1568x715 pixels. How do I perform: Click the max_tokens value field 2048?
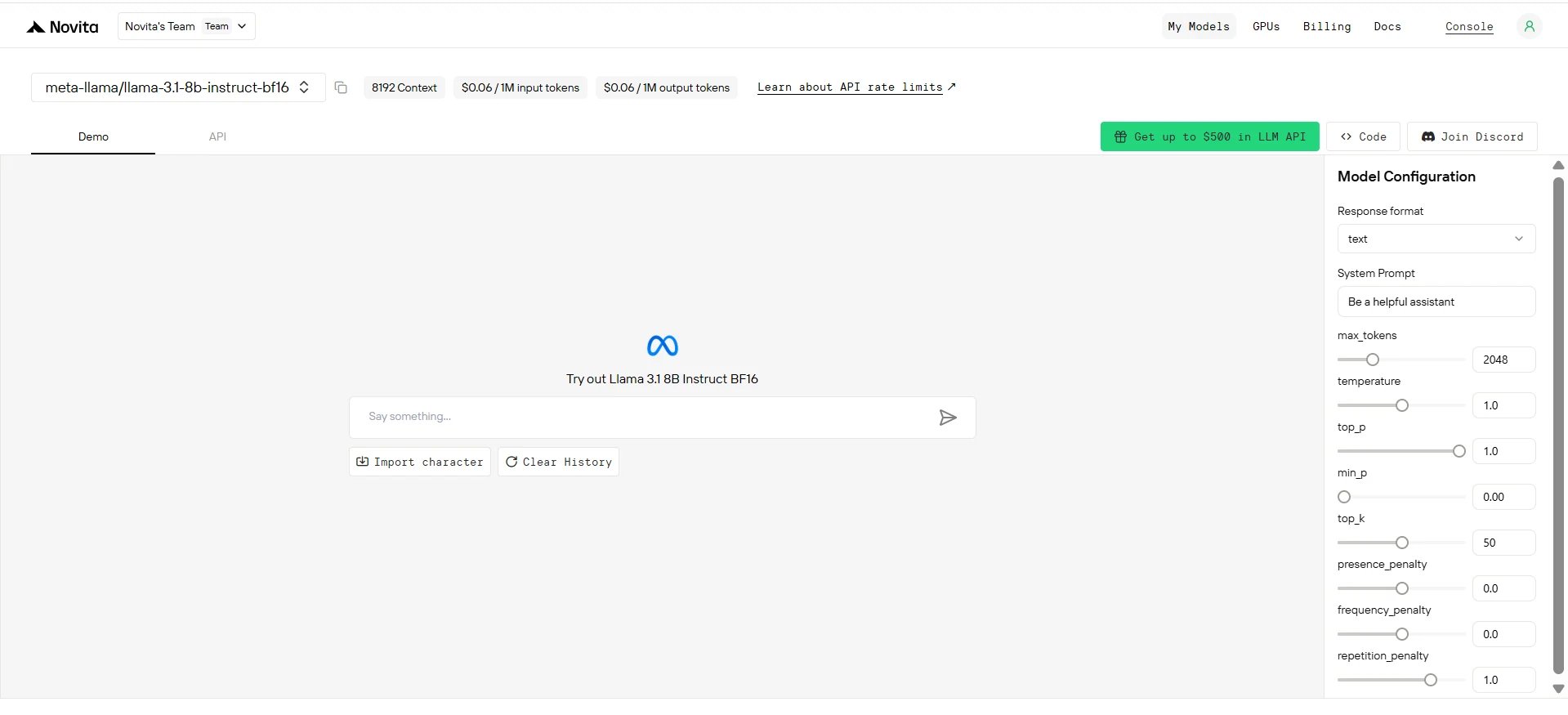point(1503,360)
